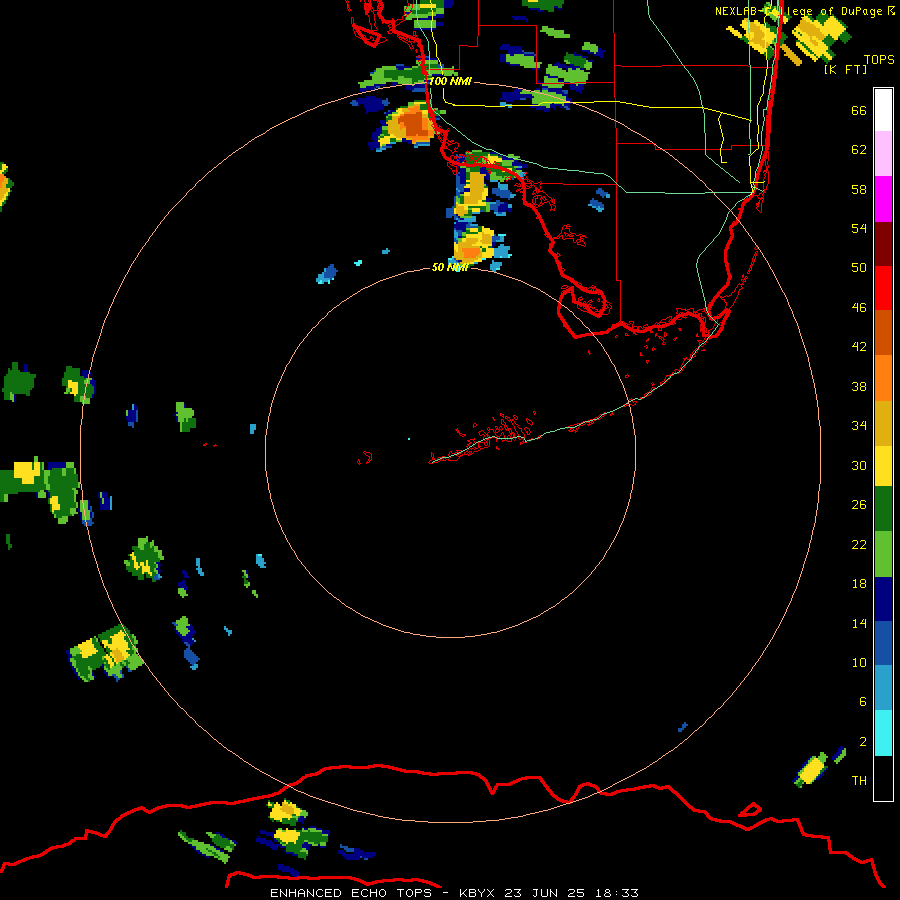Click the '50 NMI' range ring label

click(449, 267)
